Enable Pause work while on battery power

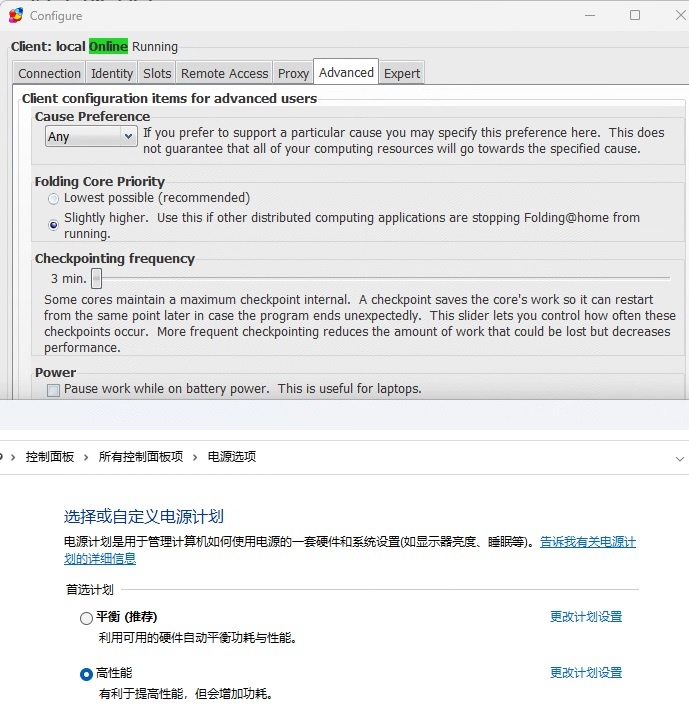(53, 390)
